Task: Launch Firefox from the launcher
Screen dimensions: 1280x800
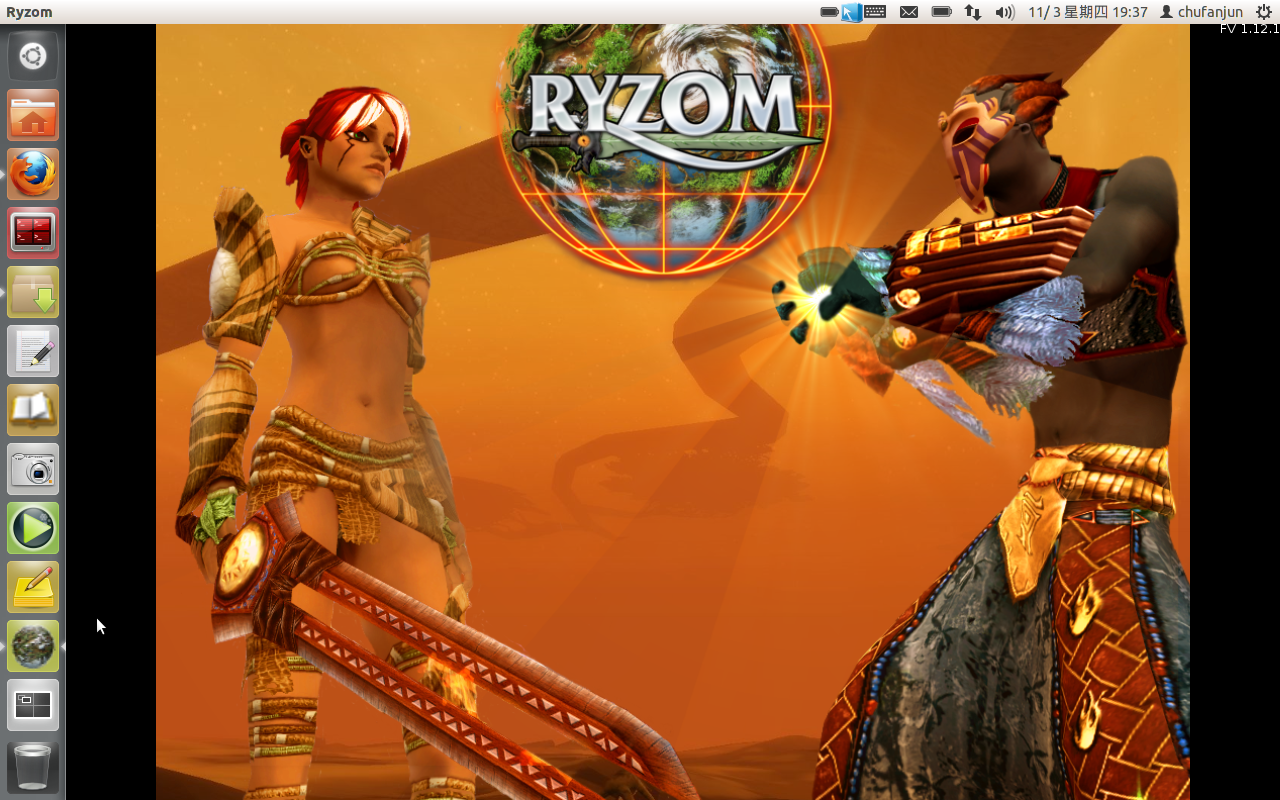Action: [33, 174]
